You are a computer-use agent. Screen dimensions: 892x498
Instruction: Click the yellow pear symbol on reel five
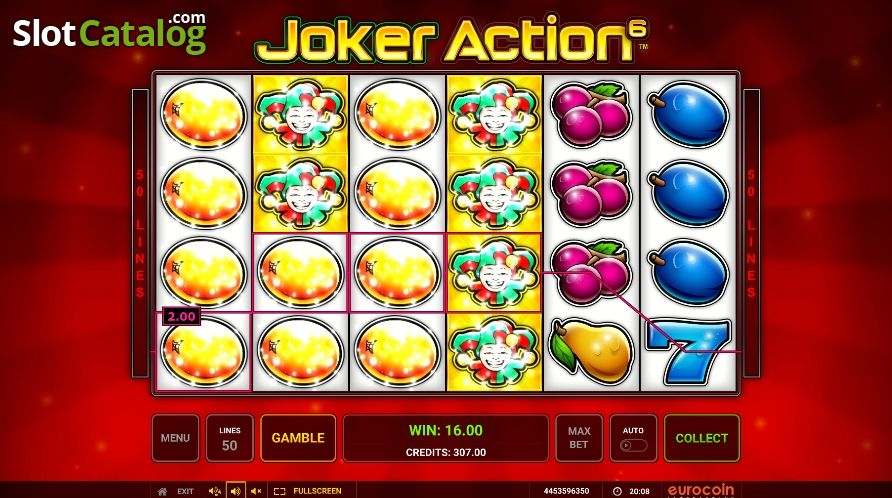[x=591, y=350]
